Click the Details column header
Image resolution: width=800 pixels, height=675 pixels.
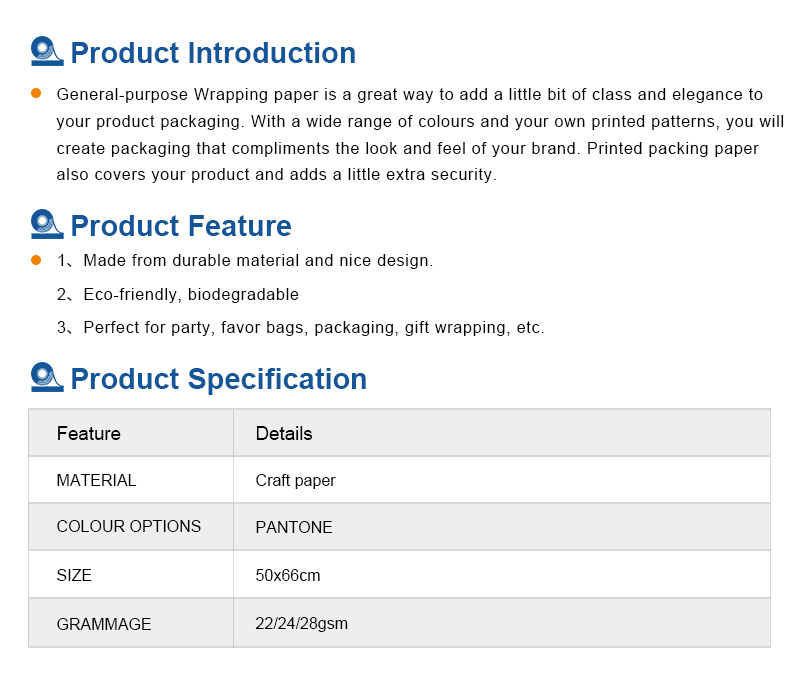coord(284,434)
